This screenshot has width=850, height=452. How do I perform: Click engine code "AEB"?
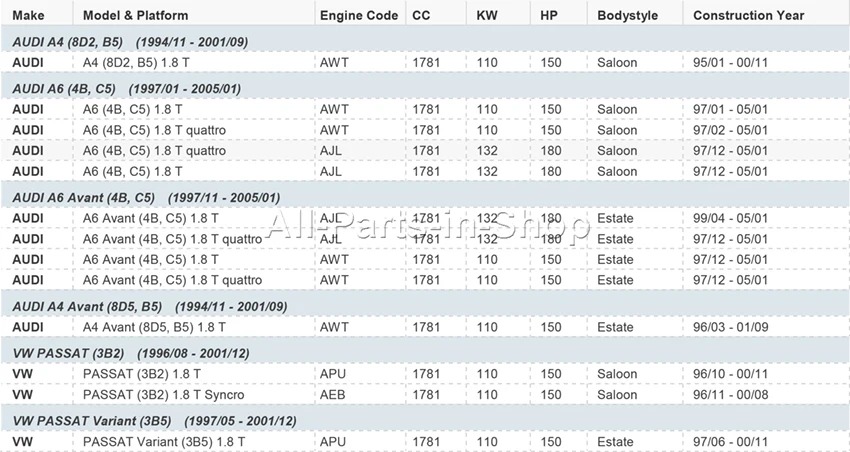pyautogui.click(x=332, y=395)
